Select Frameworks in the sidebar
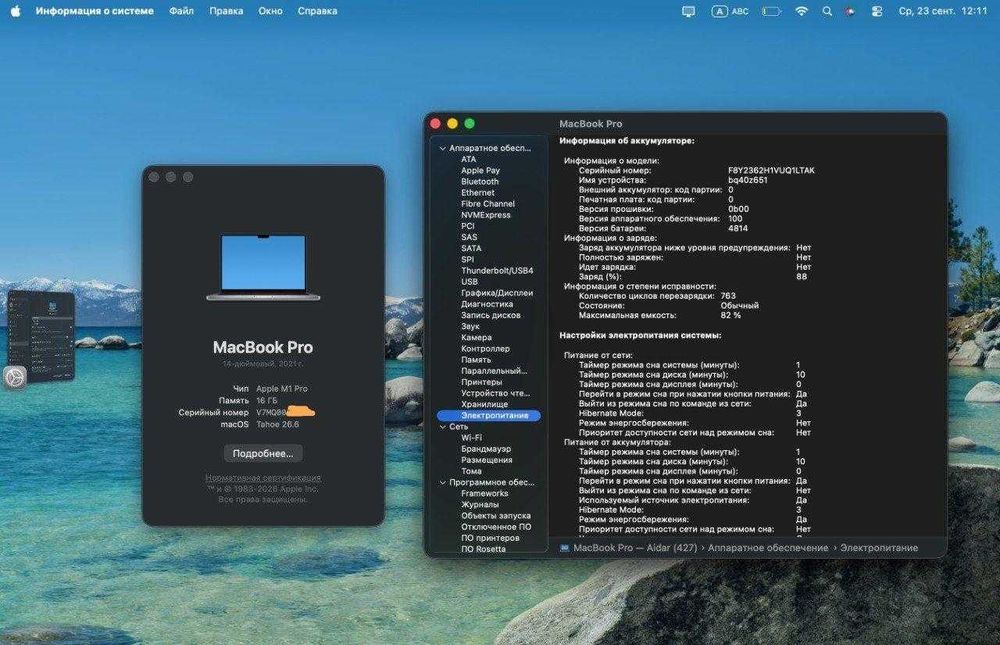 485,493
